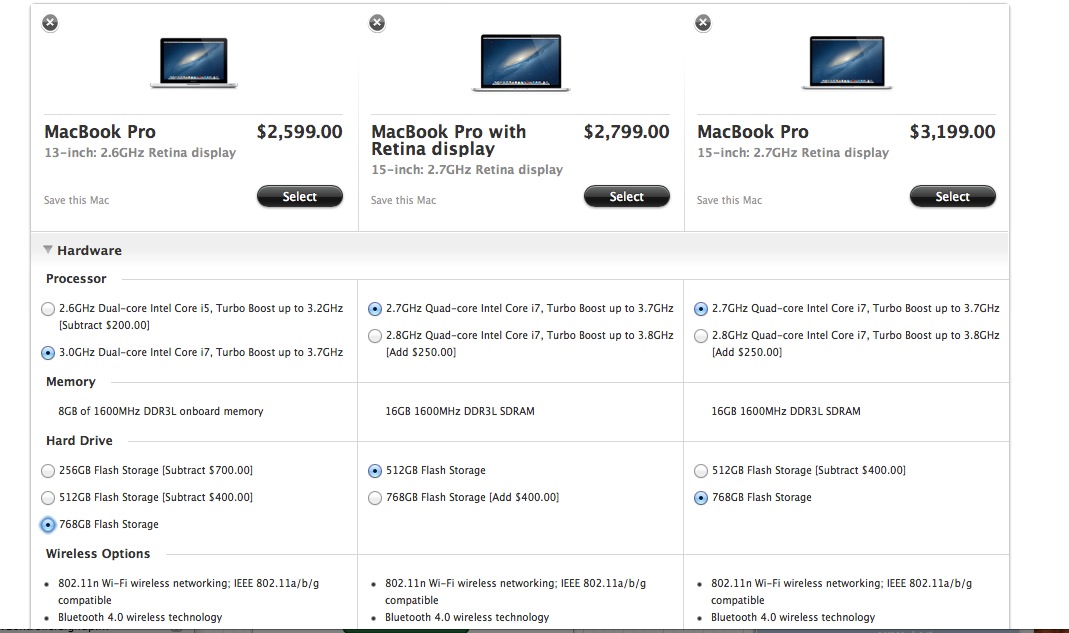
Task: Choose 512GB Flash Storage on 13-inch model
Action: (48, 498)
